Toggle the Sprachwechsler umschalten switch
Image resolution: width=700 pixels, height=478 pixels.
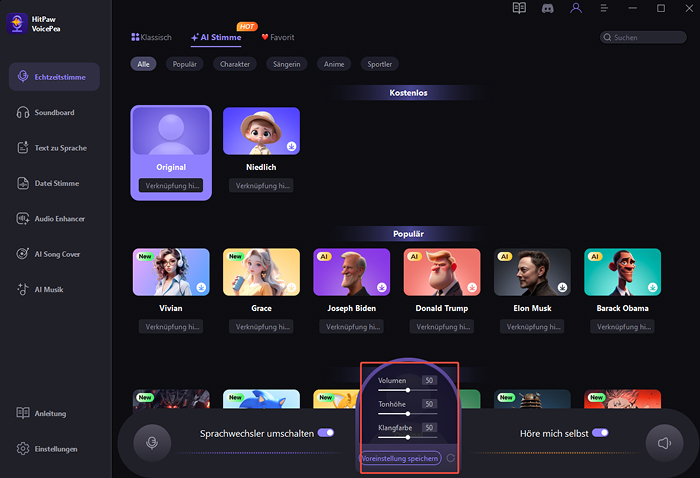325,433
